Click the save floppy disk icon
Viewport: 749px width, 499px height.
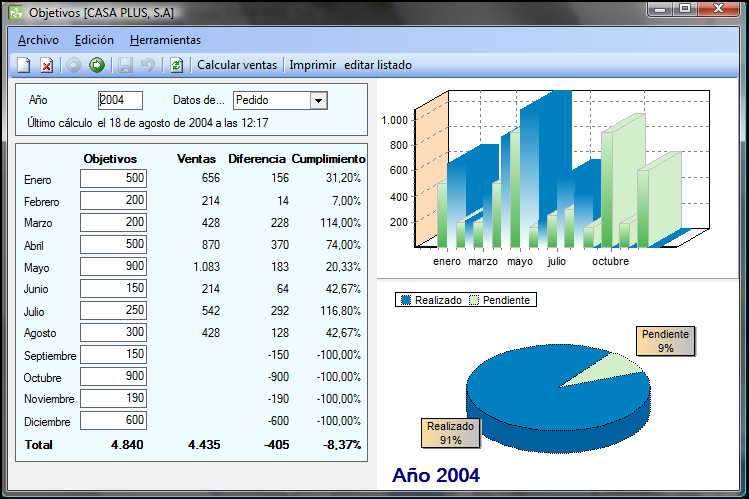pyautogui.click(x=125, y=65)
